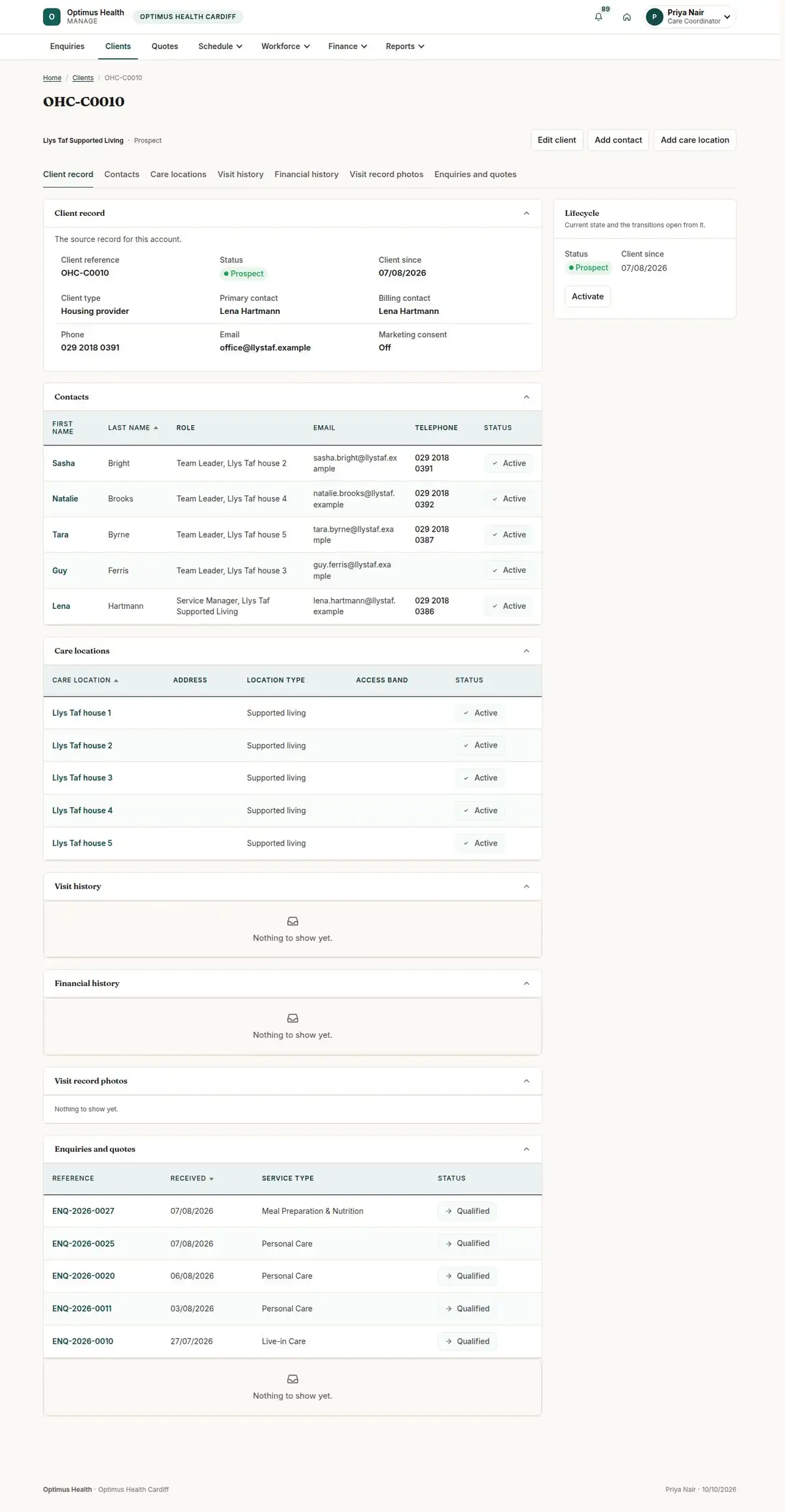Screen dimensions: 785x1512
Task: Activate the client in Lifecycle panel
Action: (x=587, y=296)
